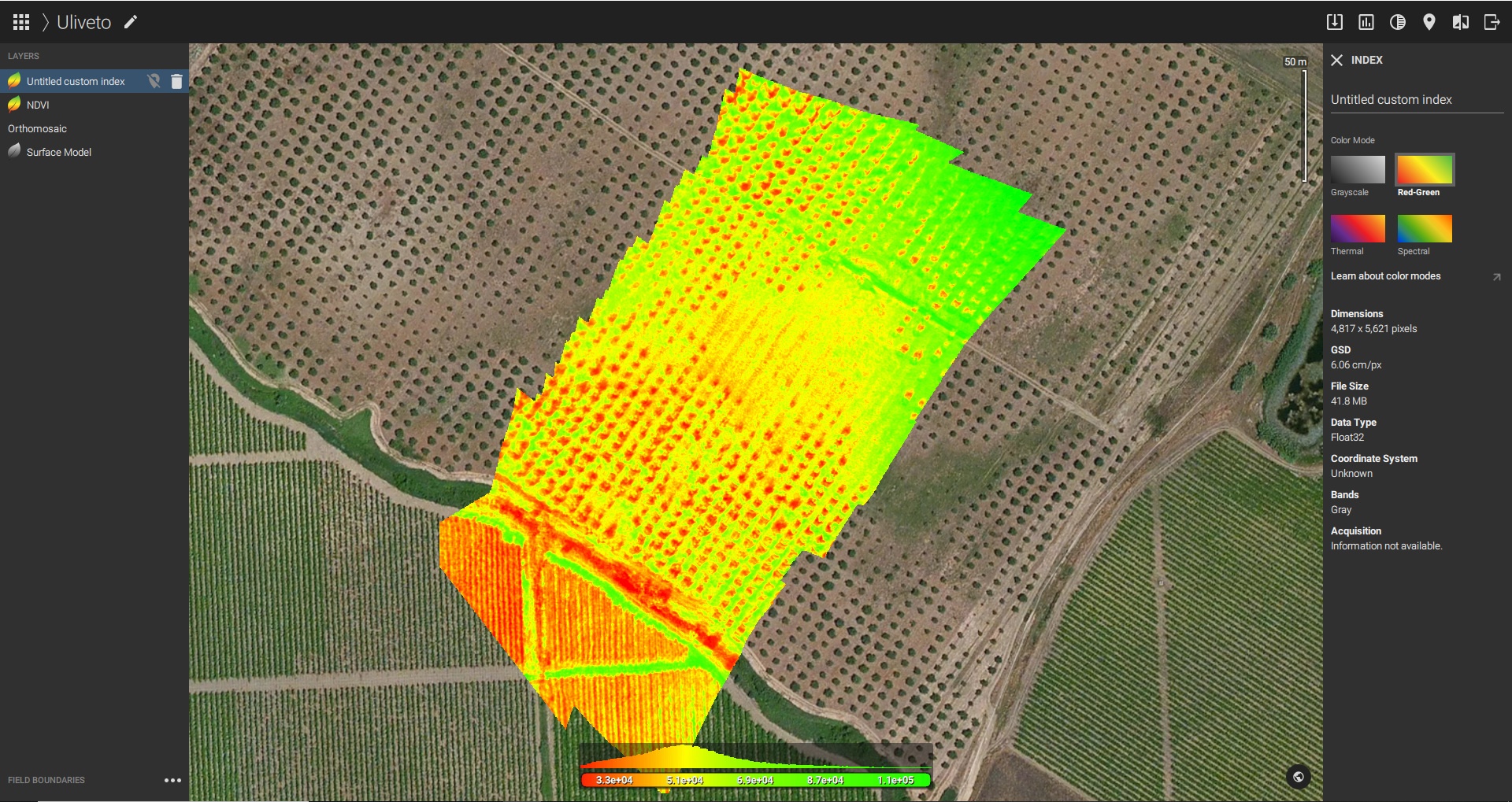Image resolution: width=1512 pixels, height=802 pixels.
Task: Click the export share icon
Action: coord(1492,22)
